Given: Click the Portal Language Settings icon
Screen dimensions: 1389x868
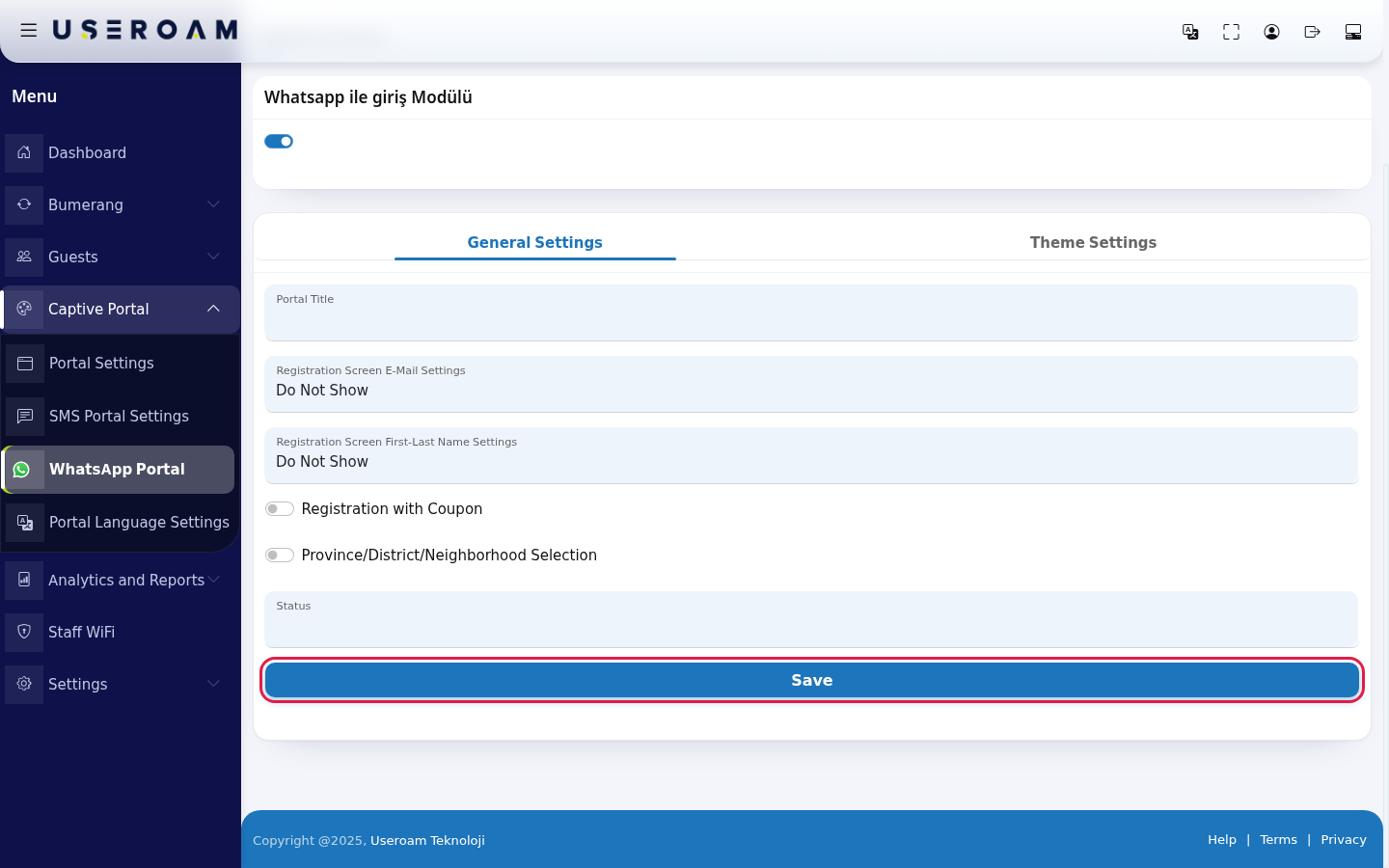Looking at the screenshot, I should click(x=25, y=522).
